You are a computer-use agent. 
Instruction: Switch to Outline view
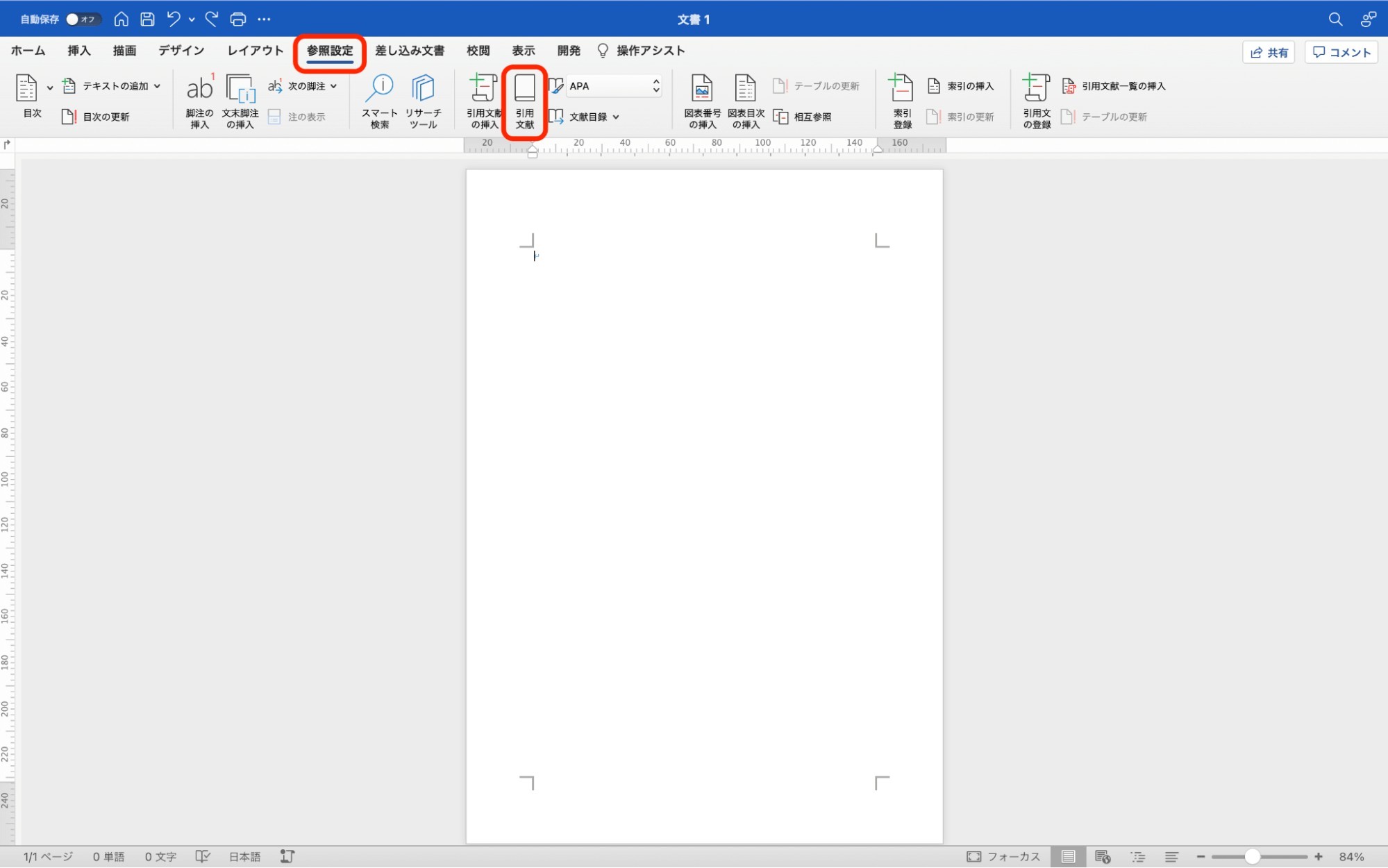[1137, 857]
